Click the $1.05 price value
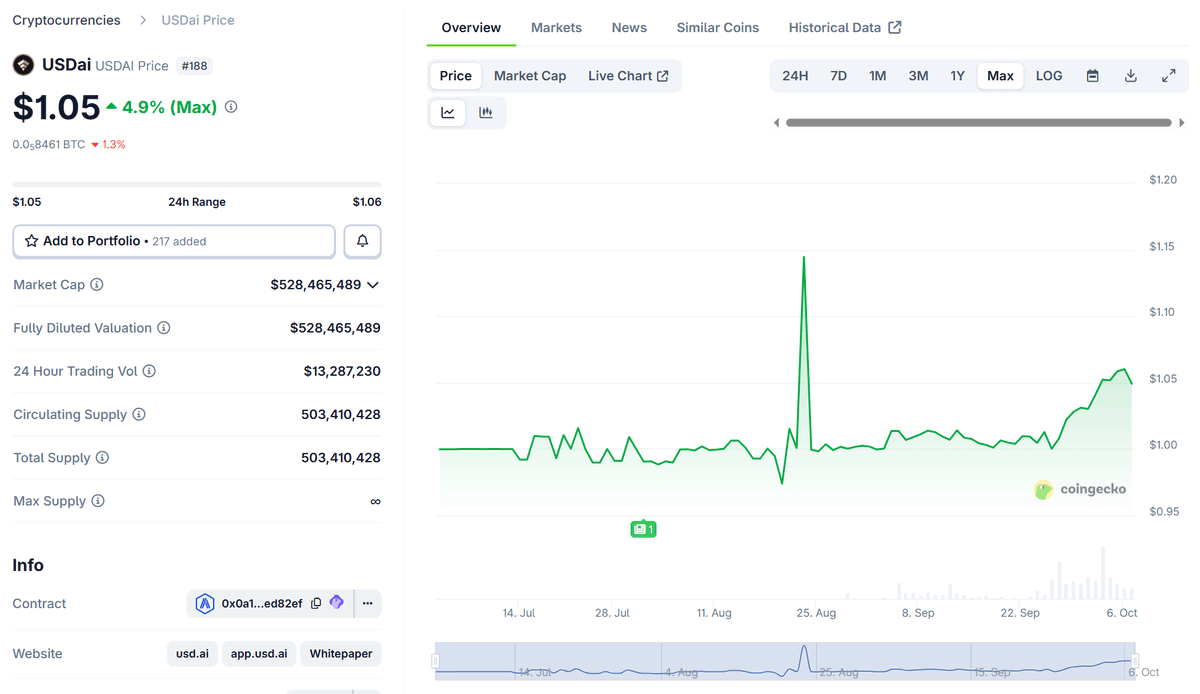The image size is (1200, 694). pos(56,107)
